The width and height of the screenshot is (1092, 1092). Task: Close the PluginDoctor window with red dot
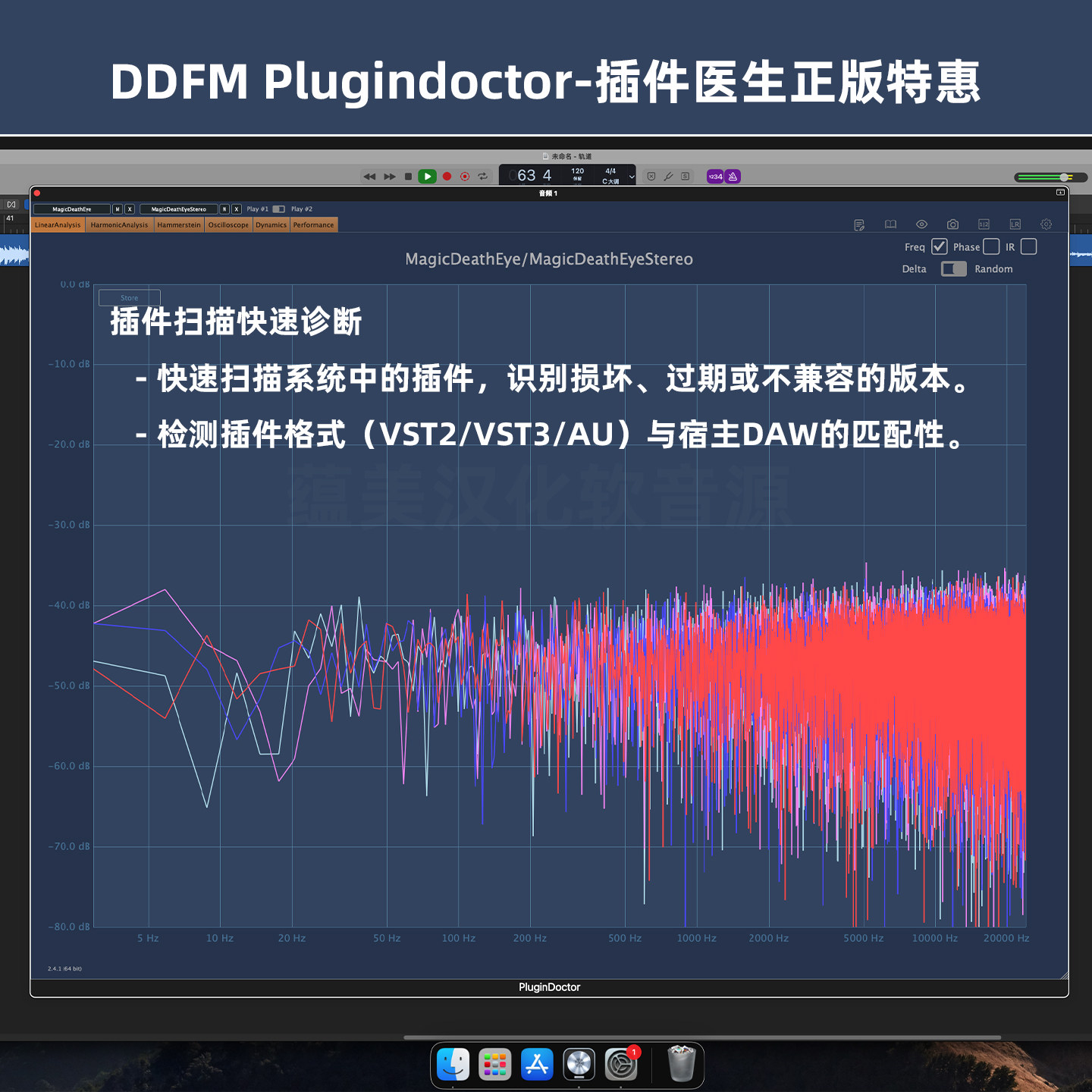tap(37, 193)
